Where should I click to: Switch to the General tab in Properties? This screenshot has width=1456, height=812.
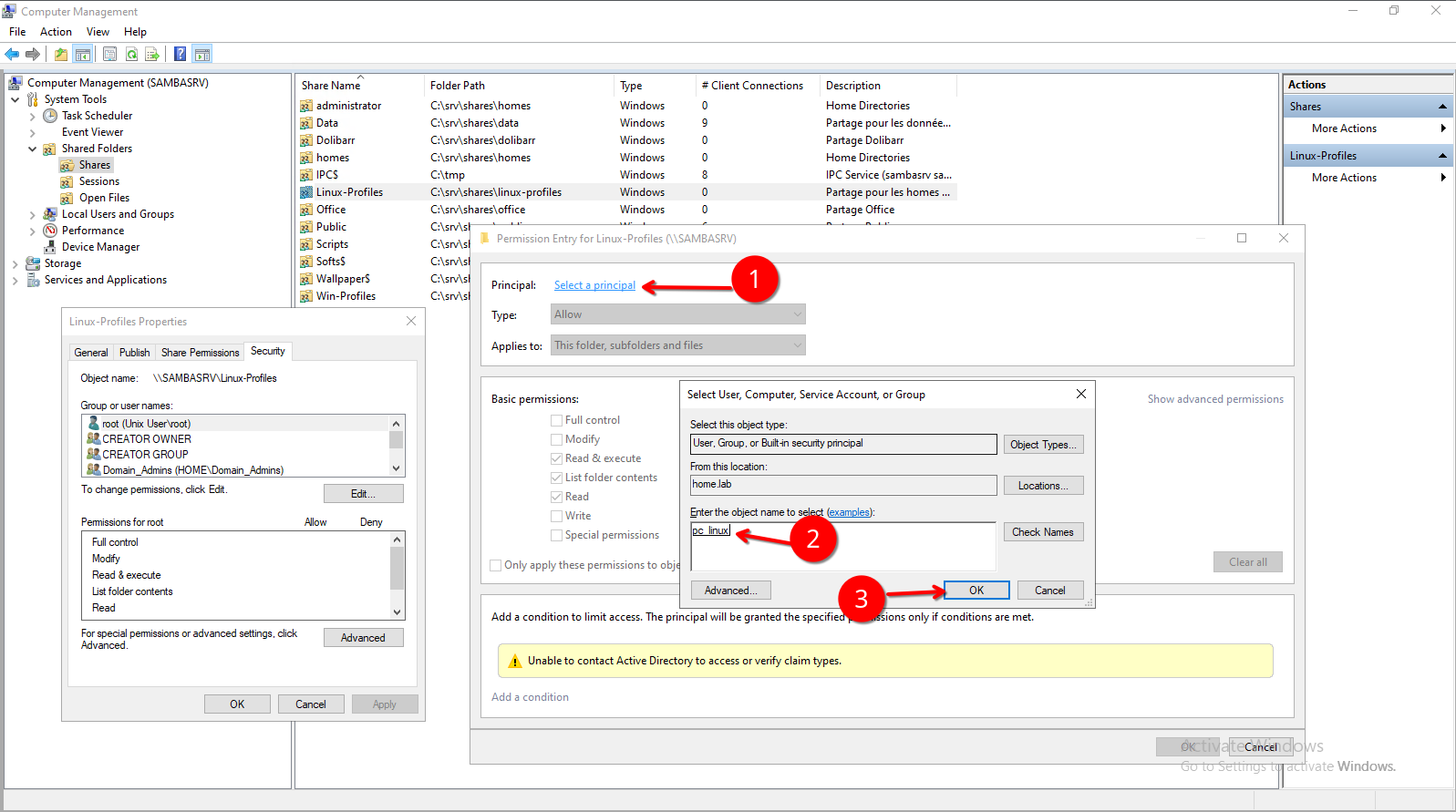point(91,353)
